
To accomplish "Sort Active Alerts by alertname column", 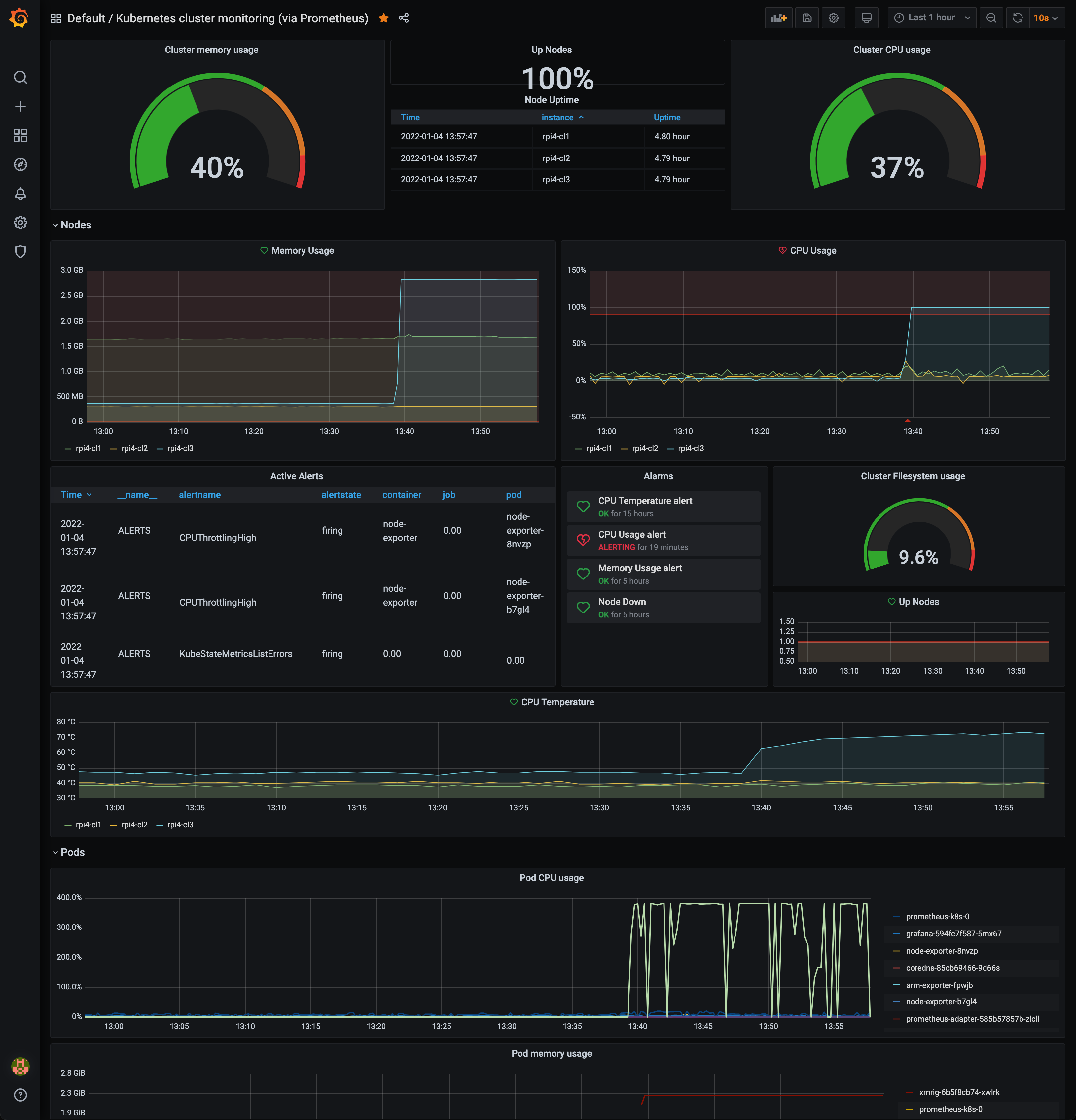I will 199,495.
